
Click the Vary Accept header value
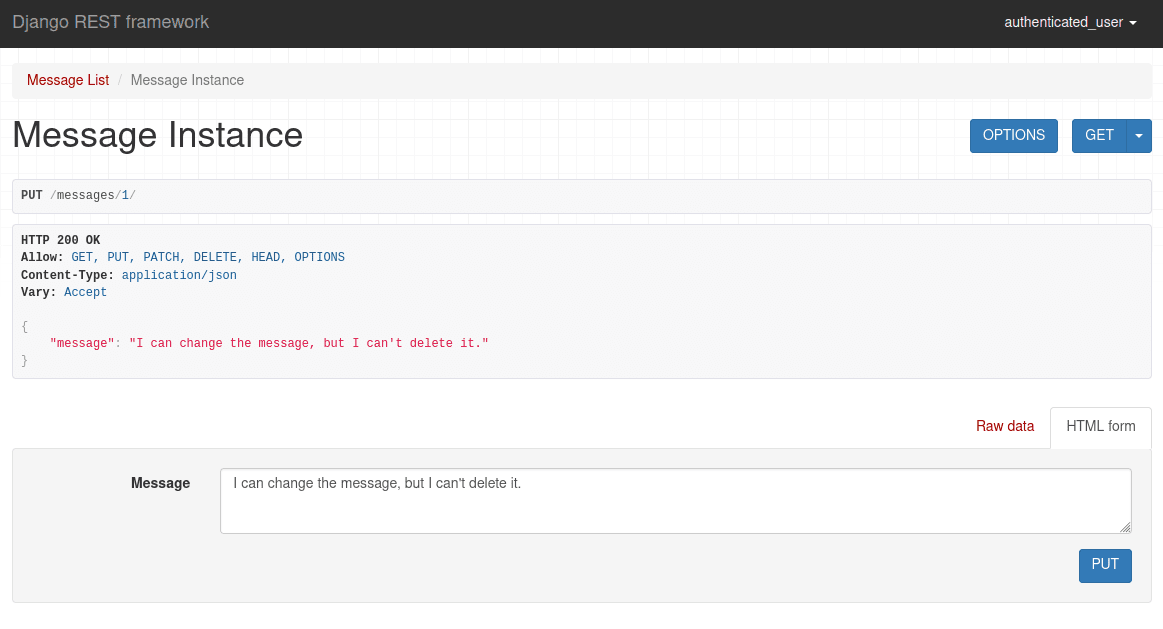(85, 292)
